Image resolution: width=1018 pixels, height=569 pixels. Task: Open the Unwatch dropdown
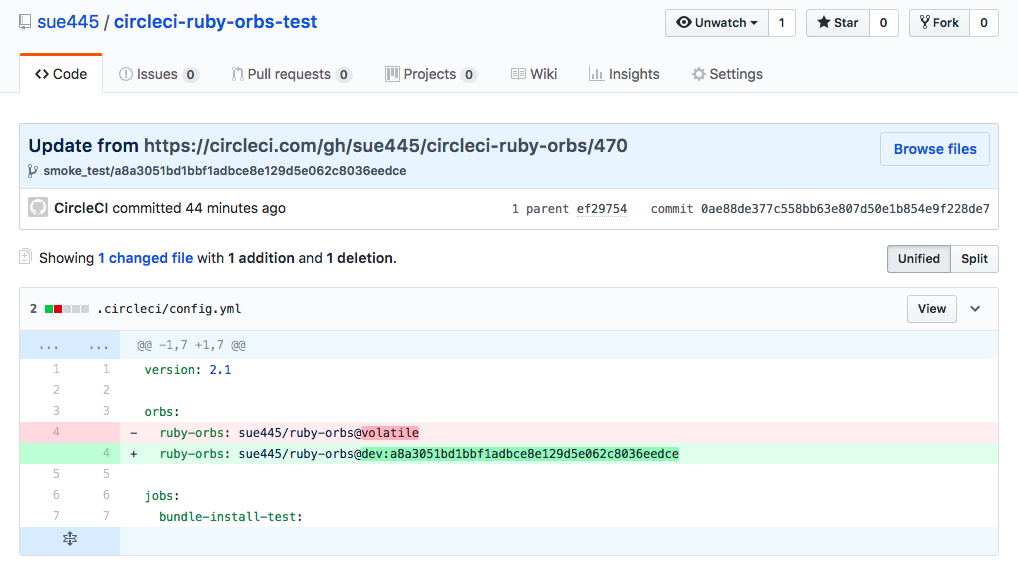(717, 23)
